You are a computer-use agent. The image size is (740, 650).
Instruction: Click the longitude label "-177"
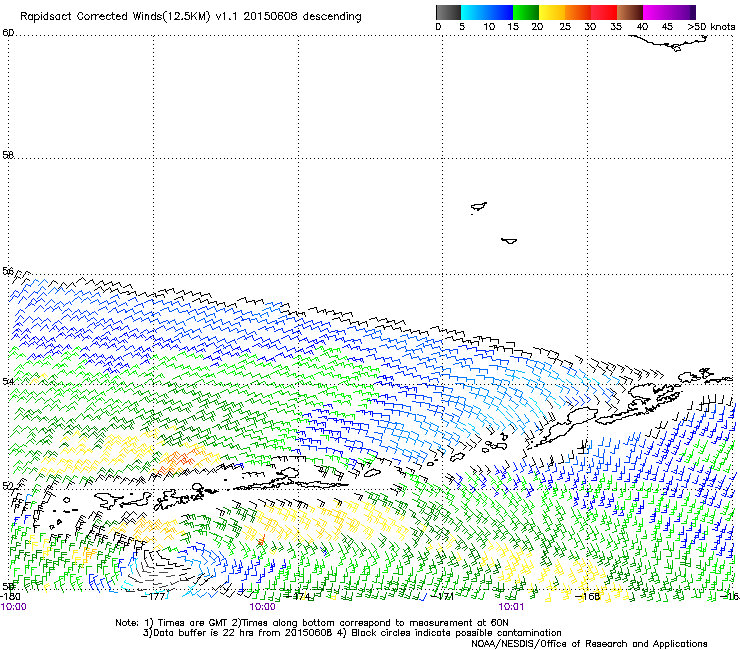click(154, 596)
